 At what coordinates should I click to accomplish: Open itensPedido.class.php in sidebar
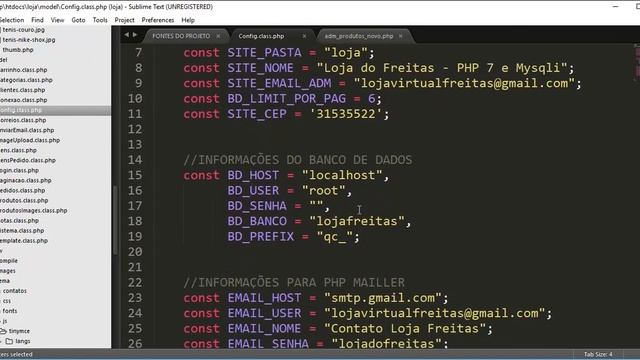coord(28,160)
